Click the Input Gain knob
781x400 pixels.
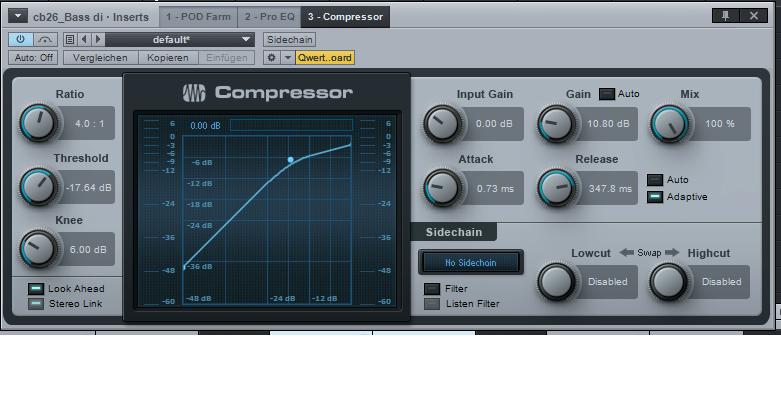click(x=442, y=123)
